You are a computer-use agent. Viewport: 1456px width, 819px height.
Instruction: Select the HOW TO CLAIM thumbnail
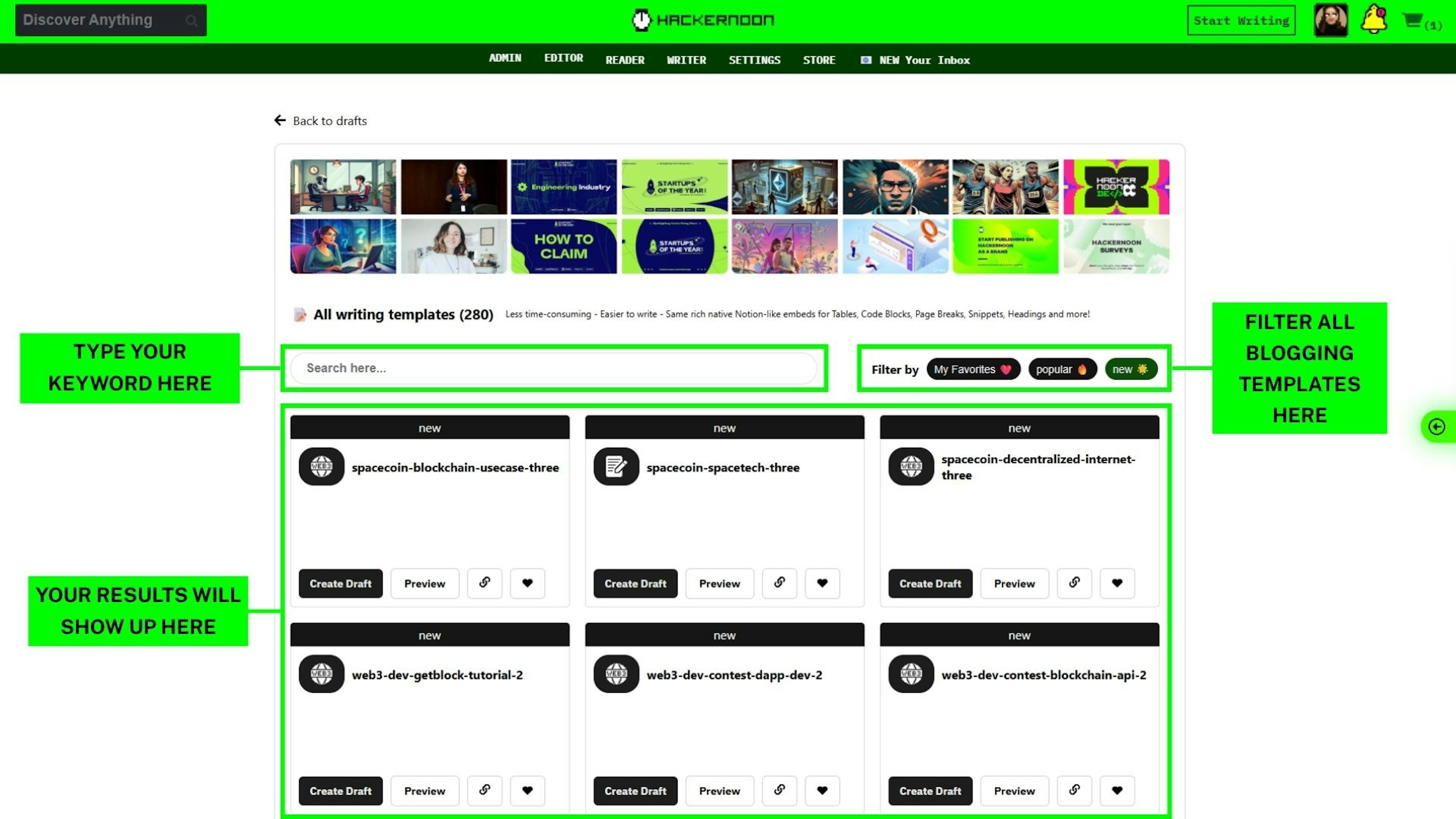563,246
